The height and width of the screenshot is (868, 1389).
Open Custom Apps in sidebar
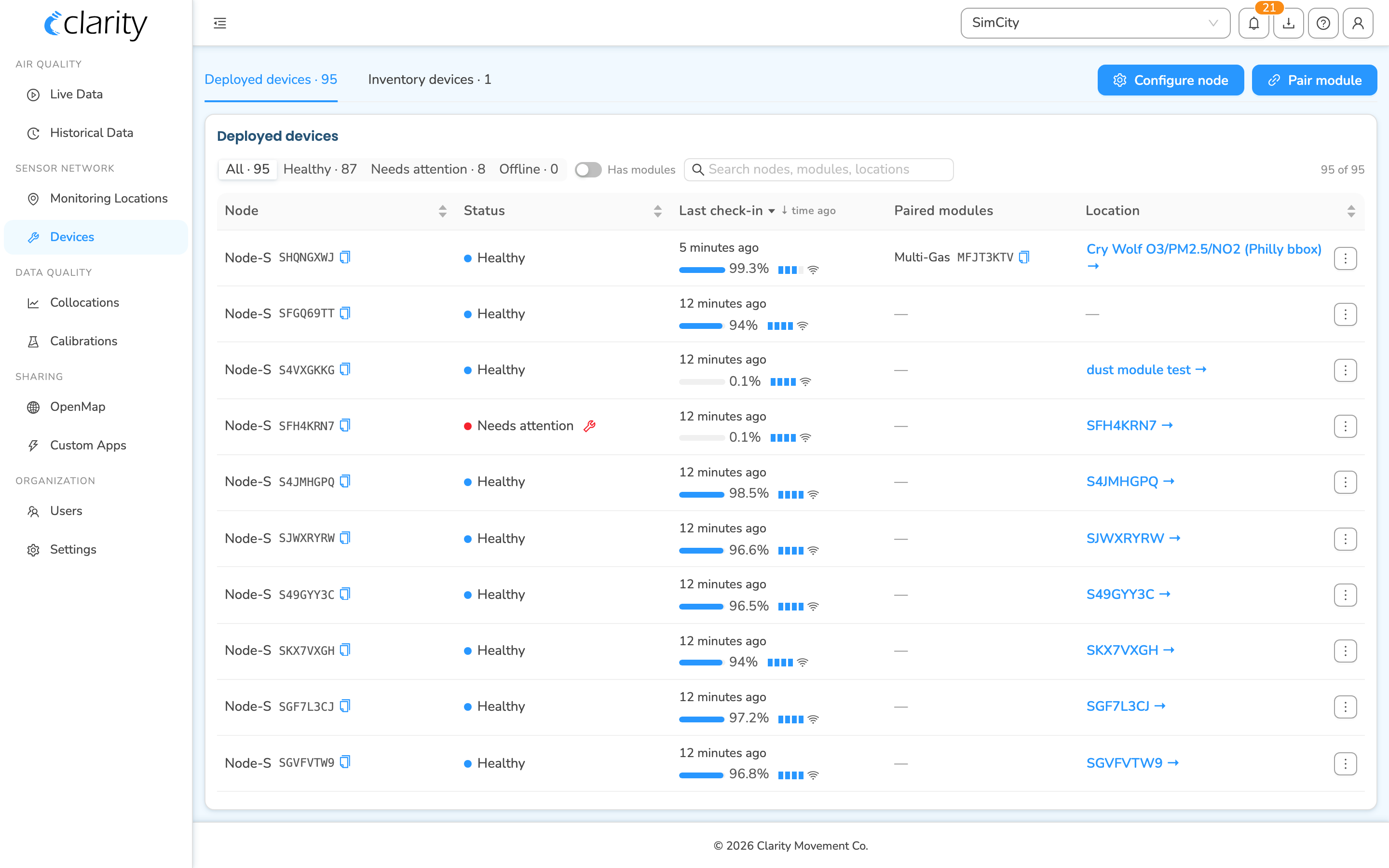click(96, 445)
